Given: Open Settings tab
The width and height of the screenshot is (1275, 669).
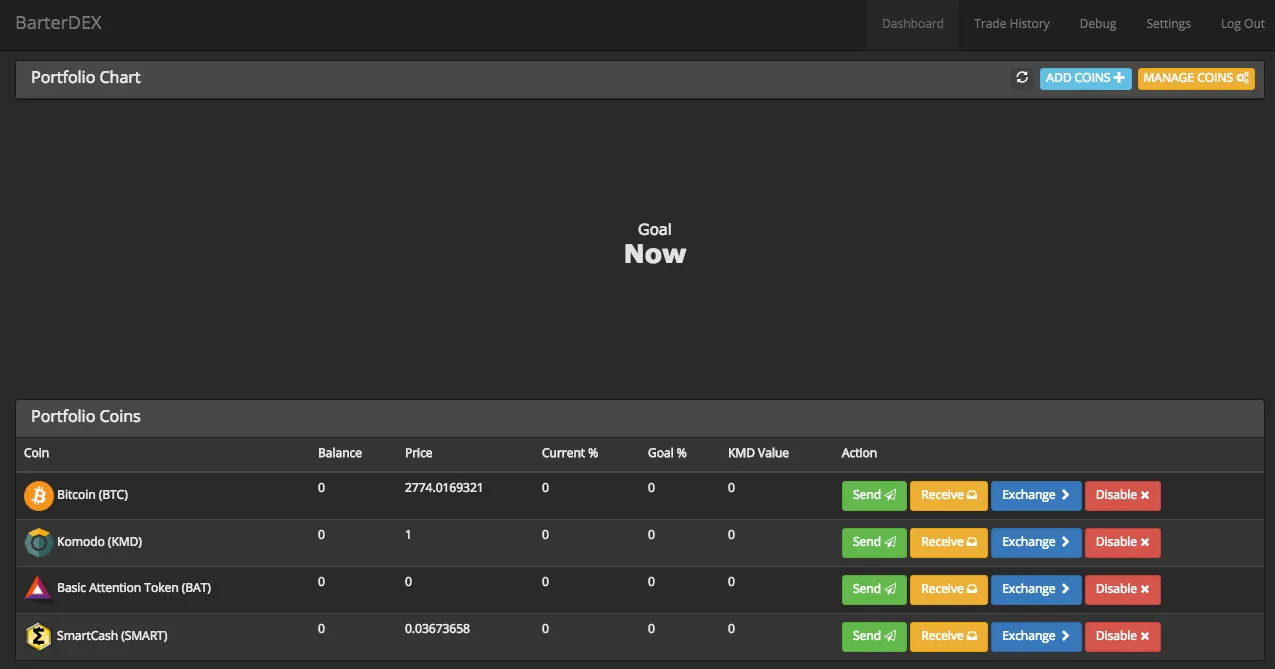Looking at the screenshot, I should (x=1168, y=24).
